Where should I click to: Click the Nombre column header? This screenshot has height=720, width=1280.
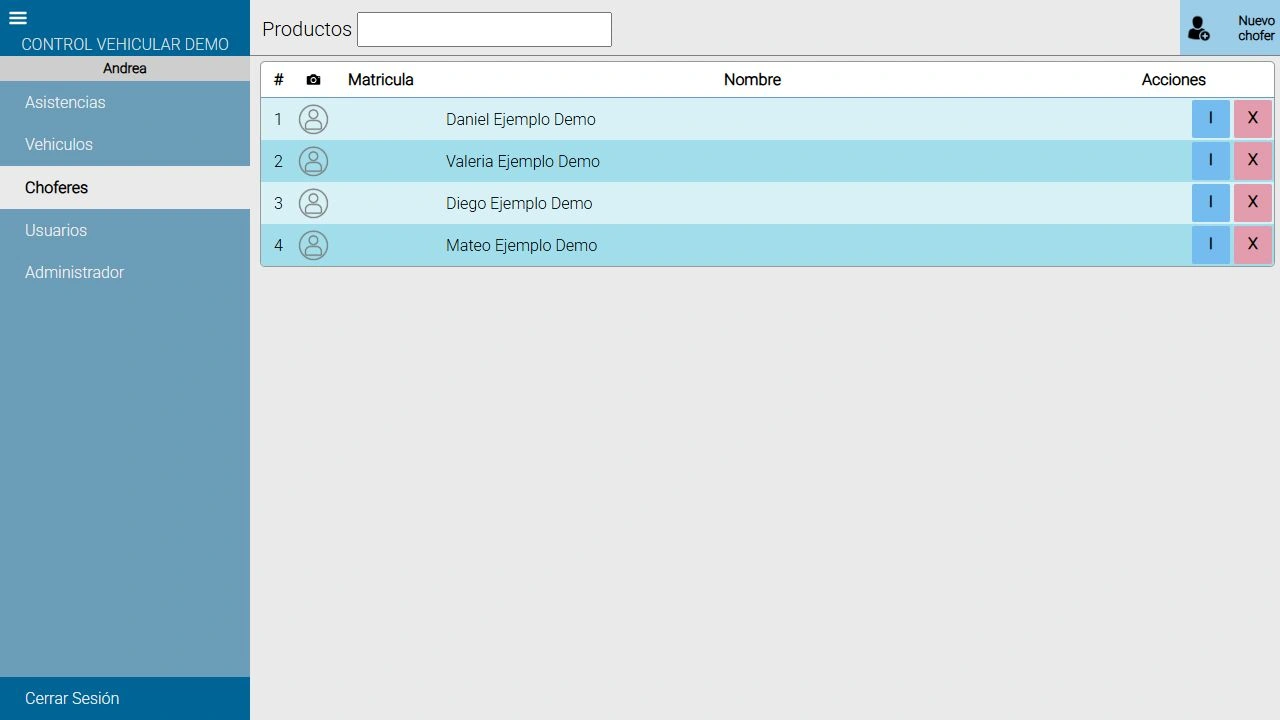pos(752,80)
